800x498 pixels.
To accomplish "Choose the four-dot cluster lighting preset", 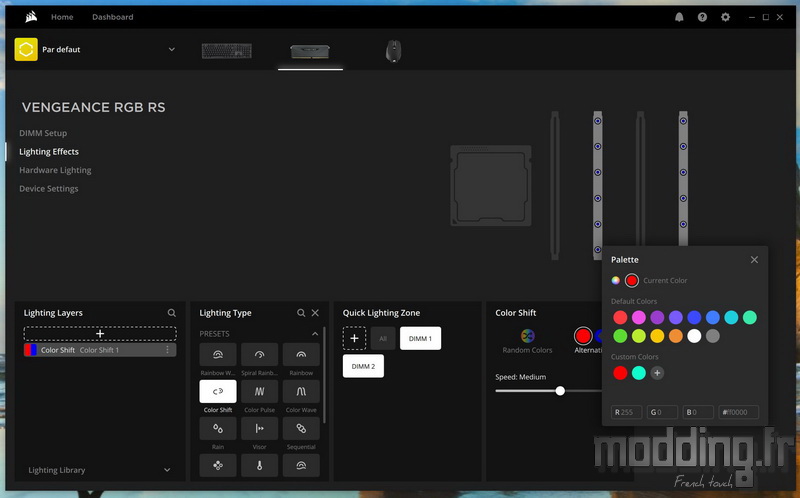I will pyautogui.click(x=218, y=465).
